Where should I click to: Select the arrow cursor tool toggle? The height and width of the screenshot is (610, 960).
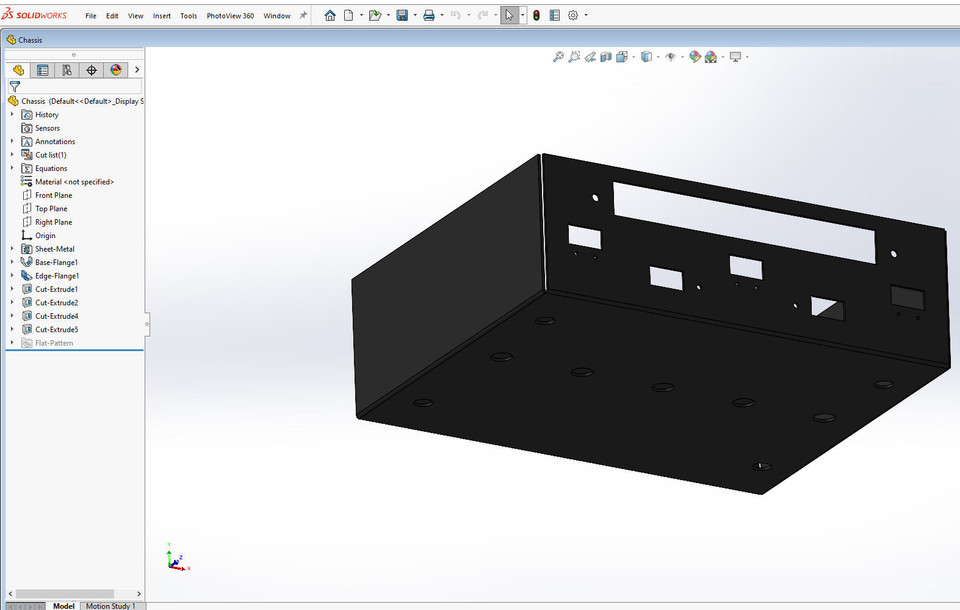(510, 15)
